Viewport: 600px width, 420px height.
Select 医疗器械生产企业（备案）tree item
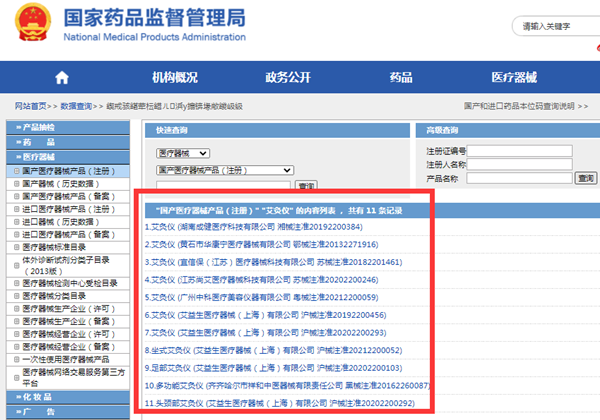pos(68,321)
